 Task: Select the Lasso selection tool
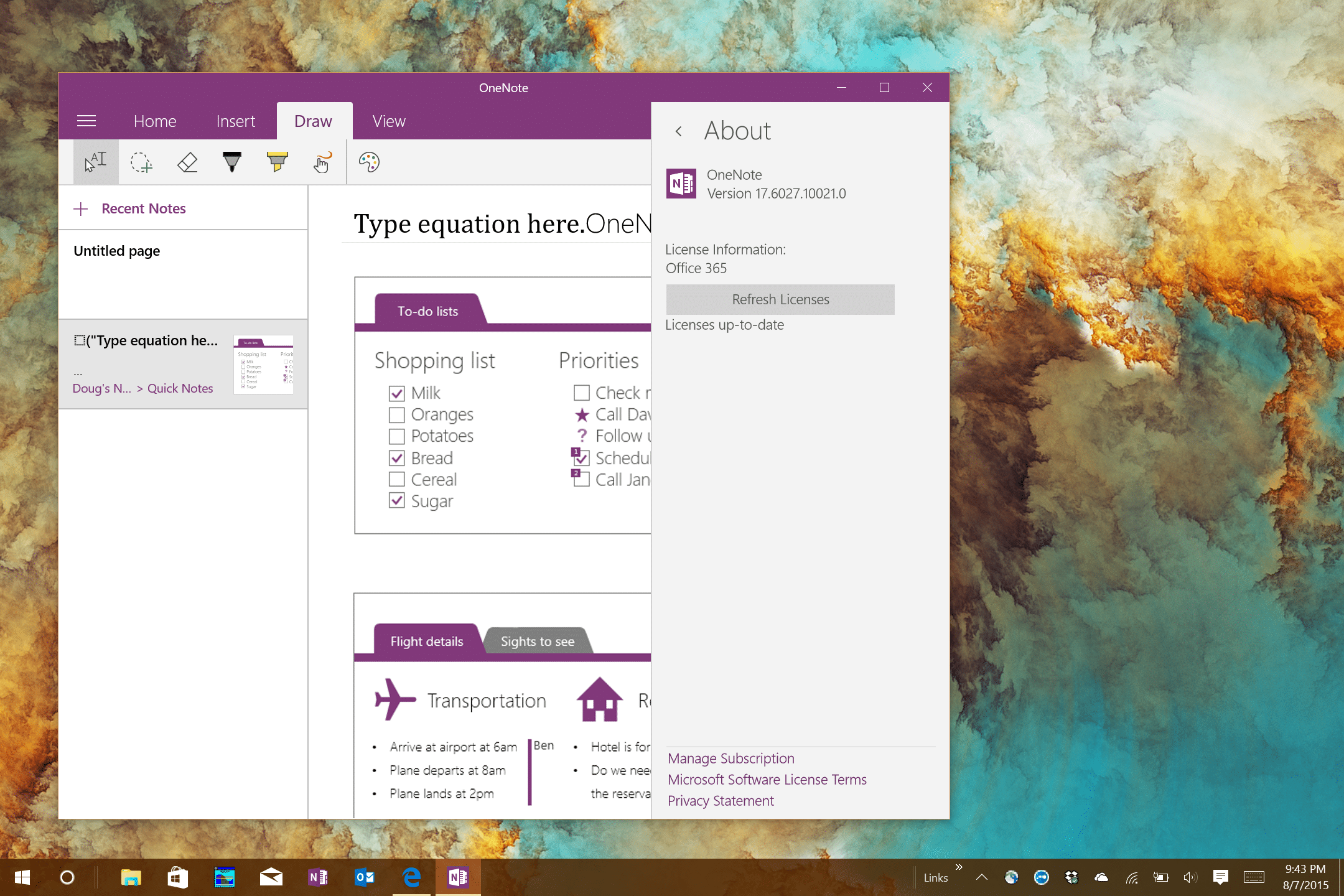pos(140,163)
